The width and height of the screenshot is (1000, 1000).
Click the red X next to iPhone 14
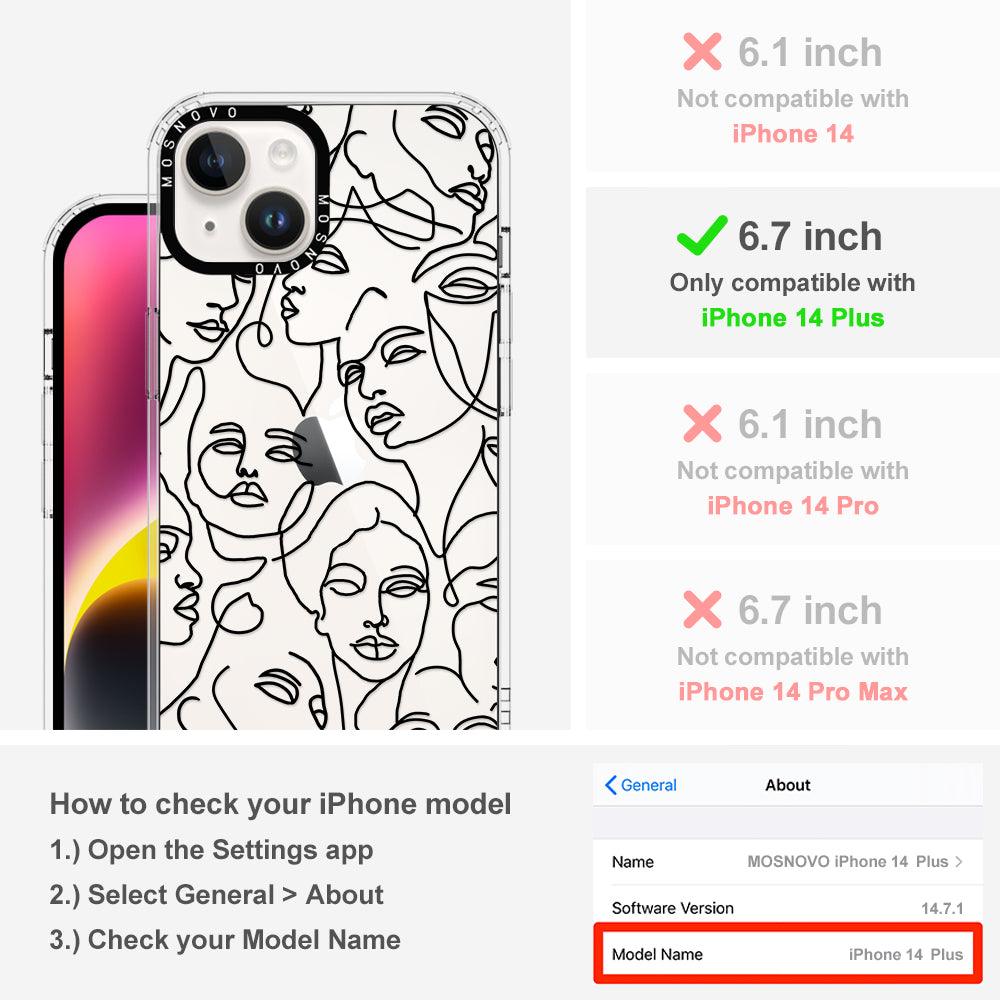click(702, 52)
